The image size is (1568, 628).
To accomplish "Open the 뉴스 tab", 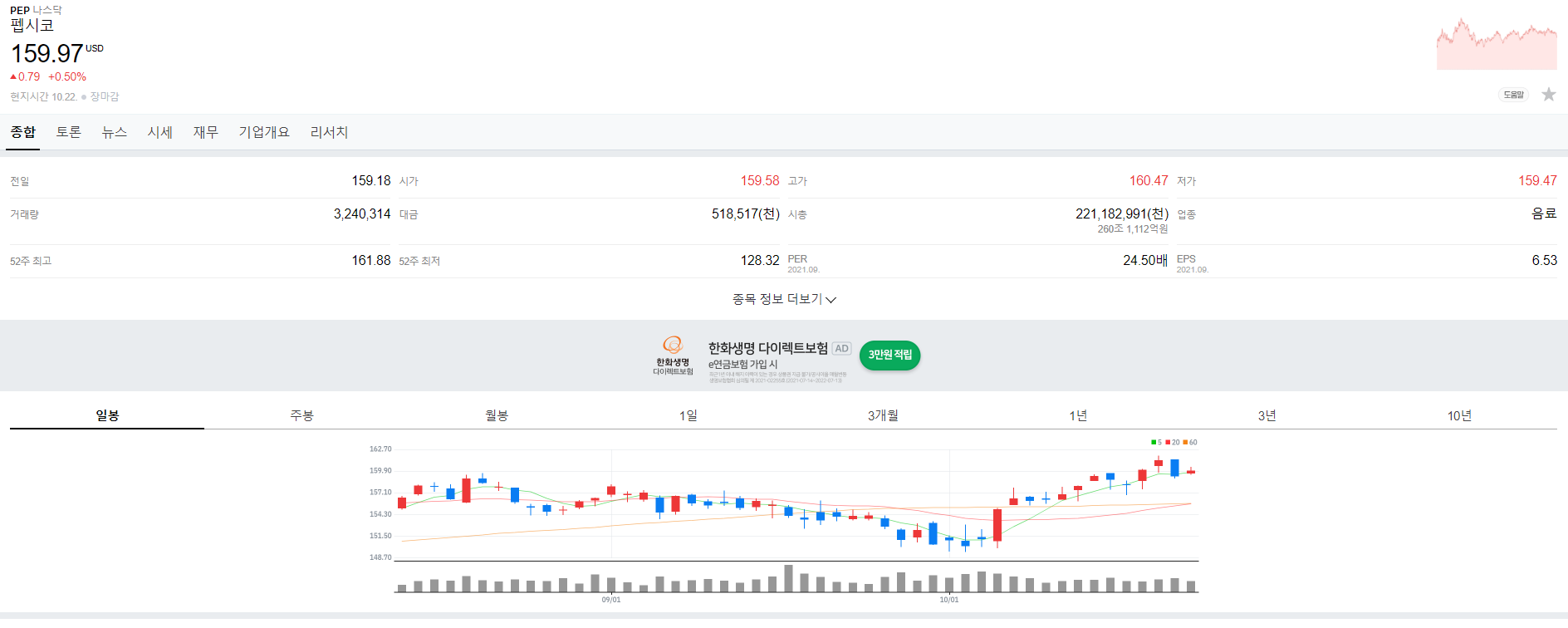I will pos(115,132).
